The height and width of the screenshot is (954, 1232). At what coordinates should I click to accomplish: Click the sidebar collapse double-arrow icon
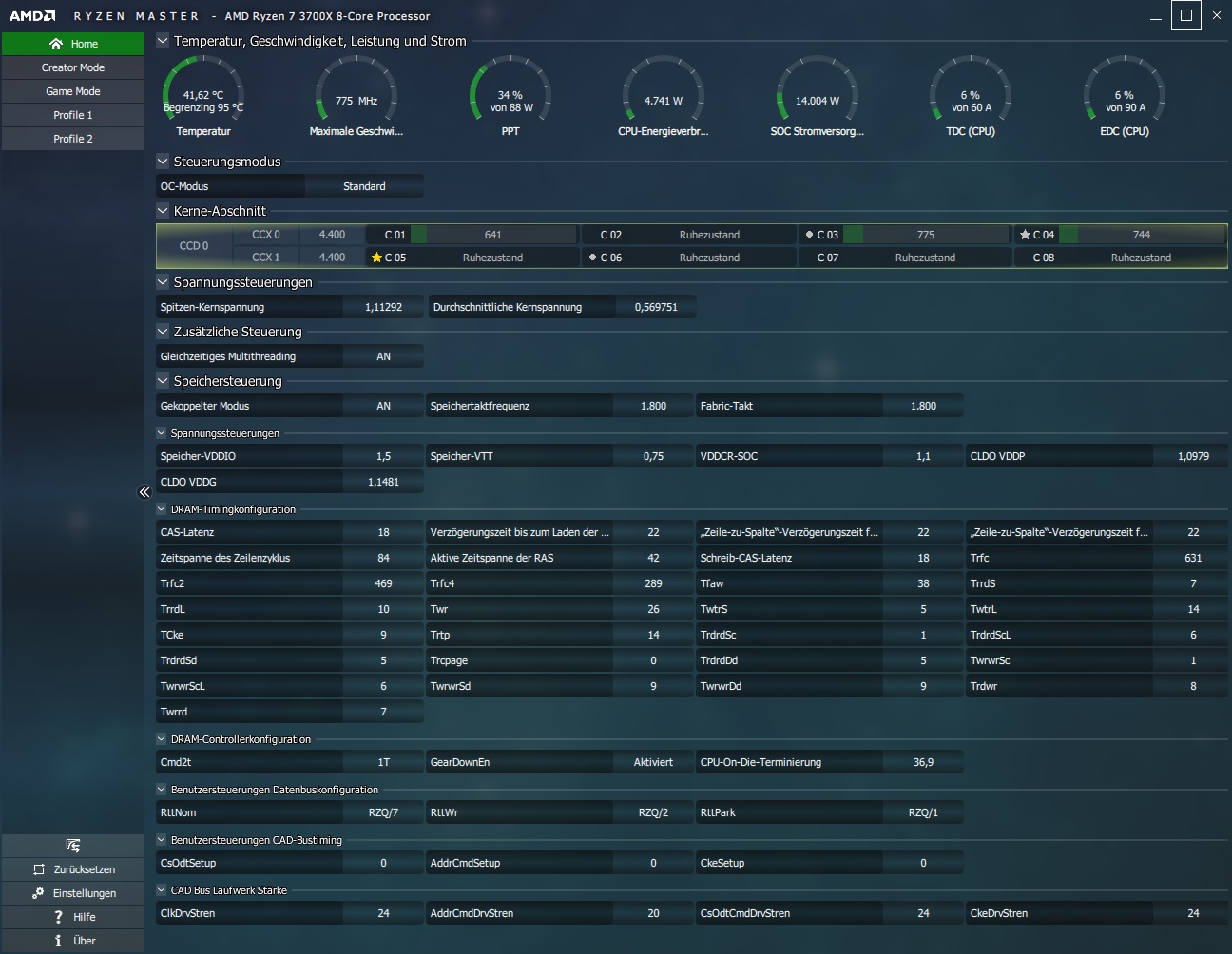[x=144, y=492]
